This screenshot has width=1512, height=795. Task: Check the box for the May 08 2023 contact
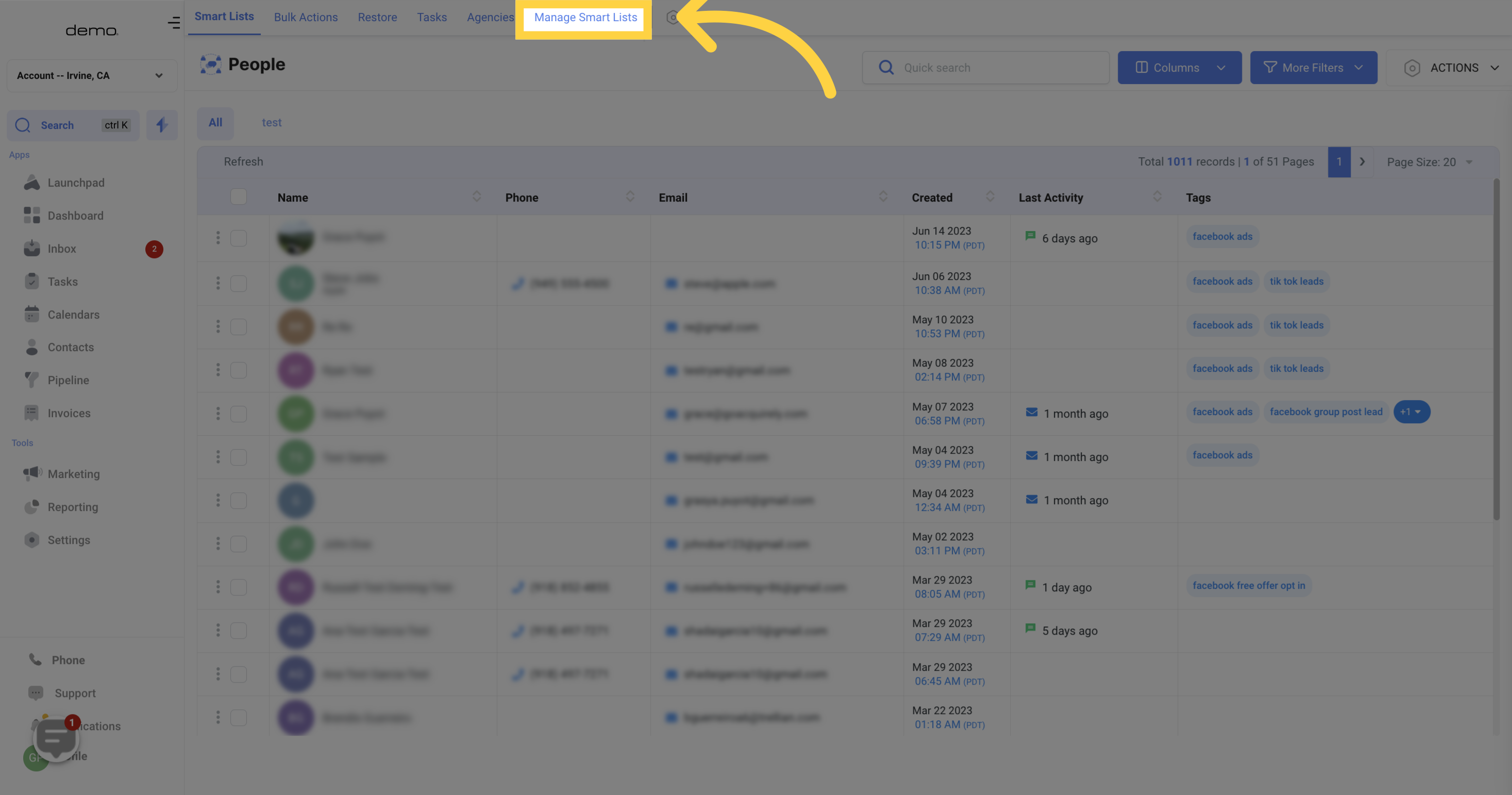[238, 370]
